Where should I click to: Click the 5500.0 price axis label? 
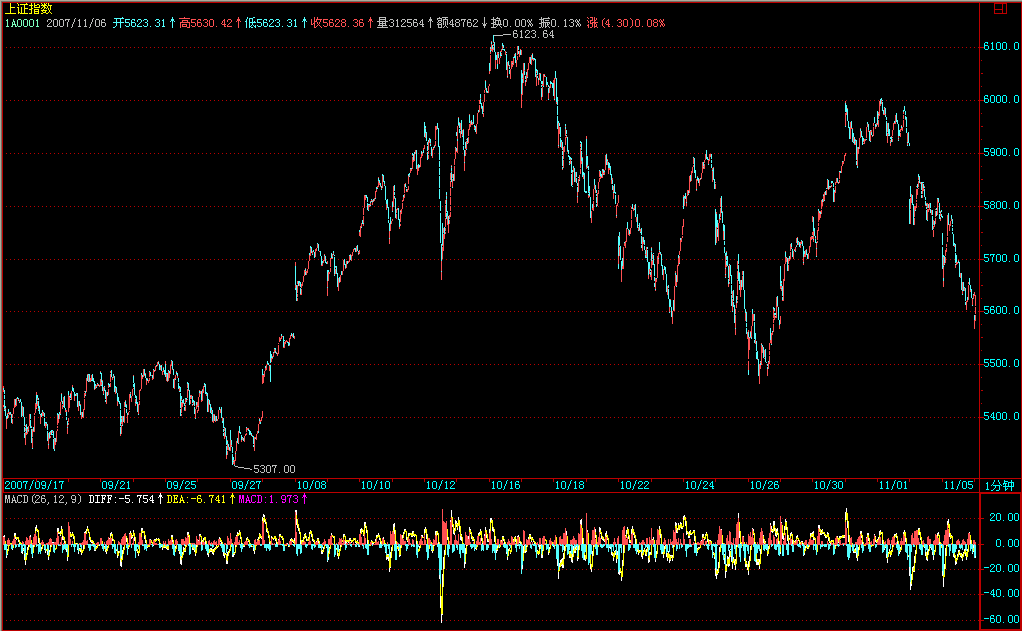[1000, 364]
